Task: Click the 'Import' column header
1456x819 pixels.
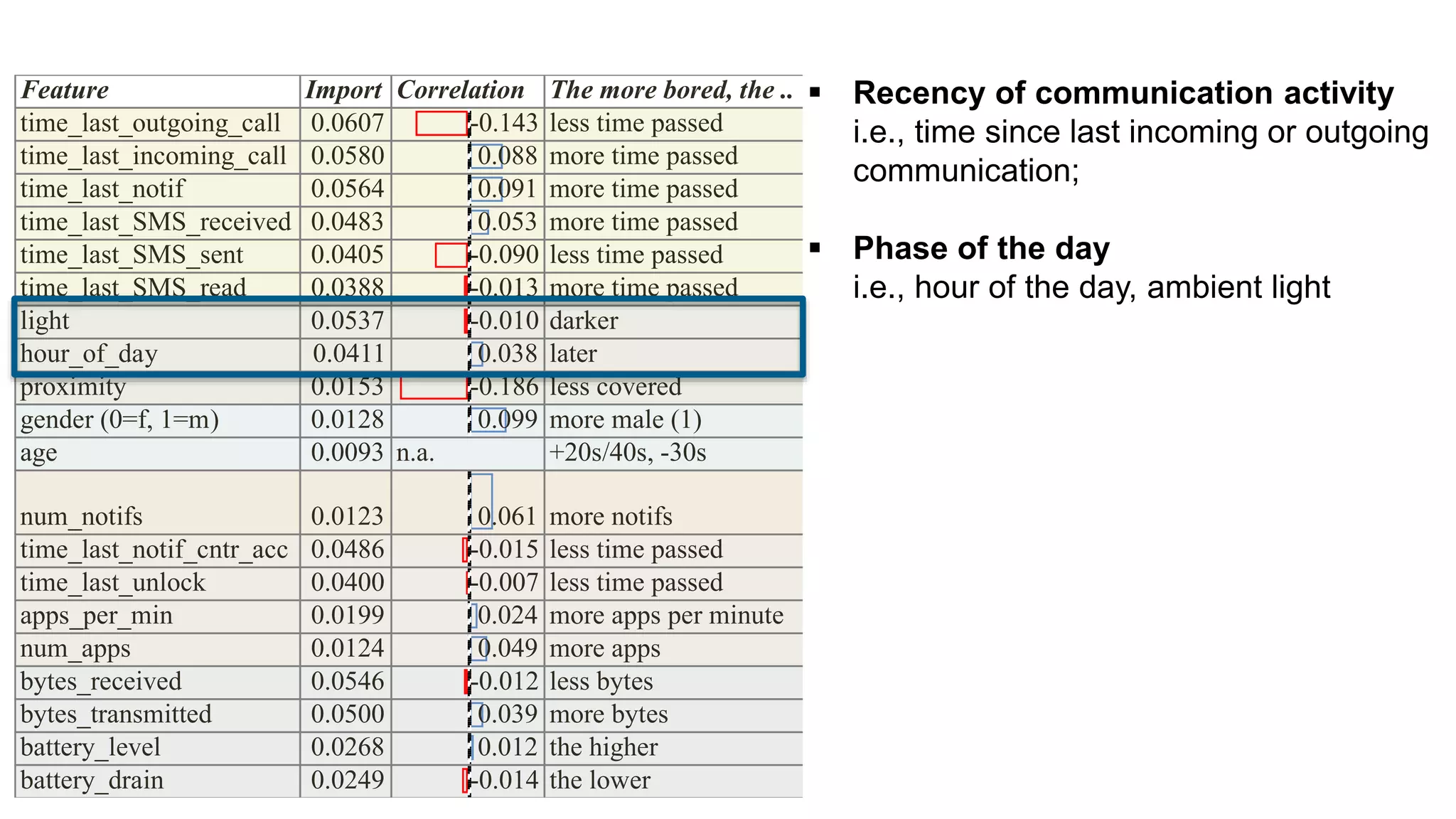Action: click(x=346, y=91)
